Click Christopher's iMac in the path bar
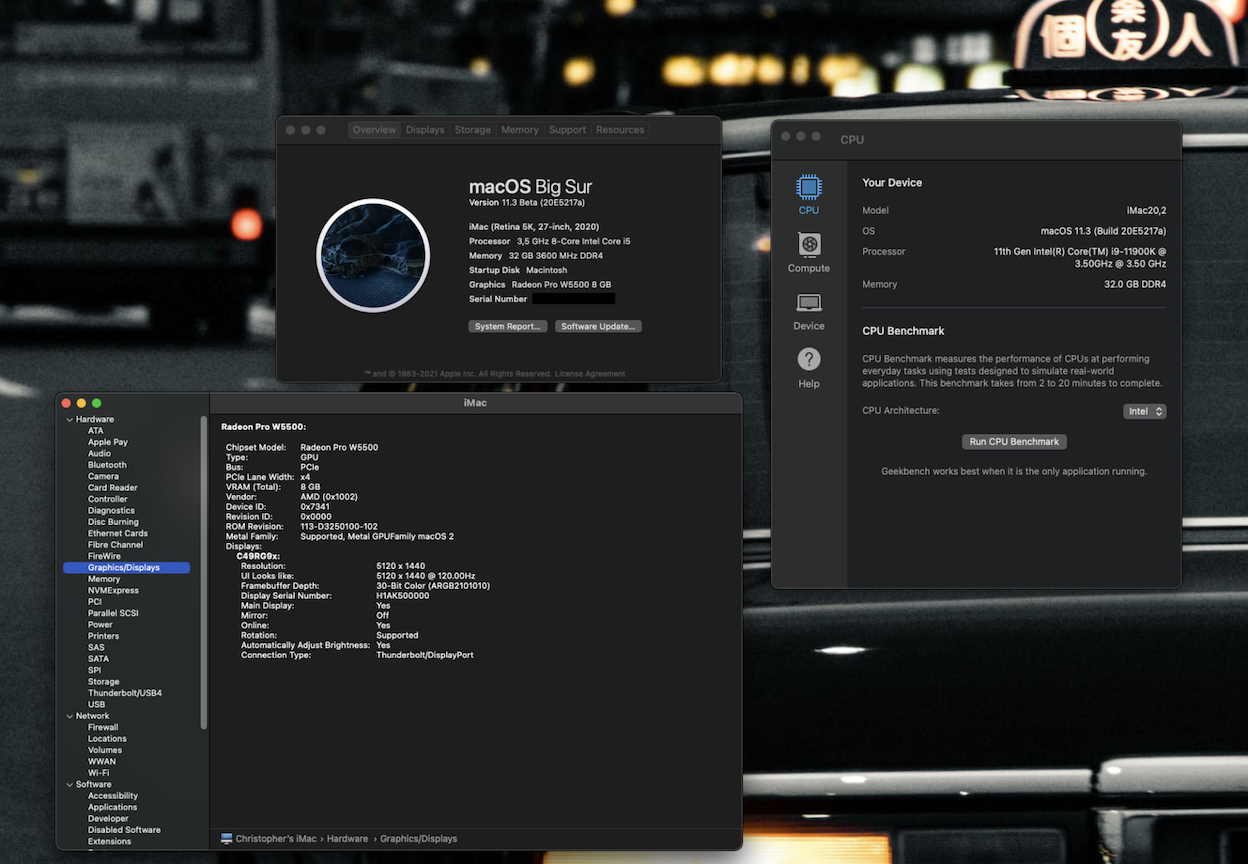The width and height of the screenshot is (1248, 864). click(275, 839)
